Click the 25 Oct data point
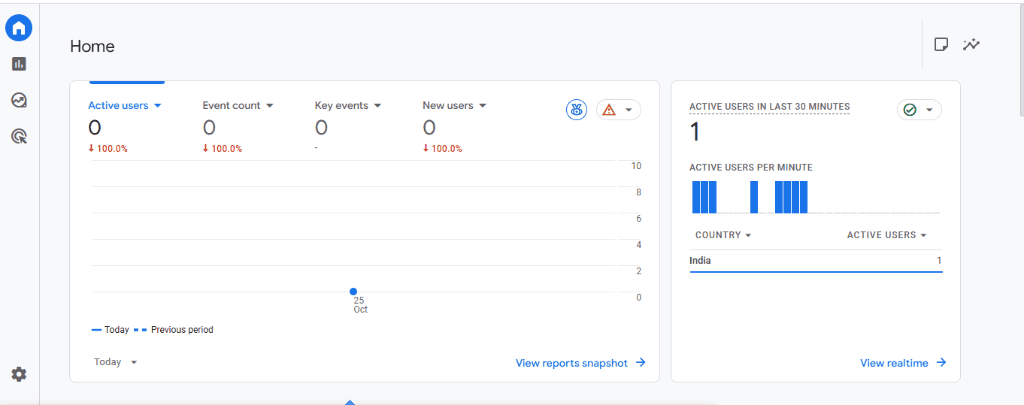 tap(353, 291)
